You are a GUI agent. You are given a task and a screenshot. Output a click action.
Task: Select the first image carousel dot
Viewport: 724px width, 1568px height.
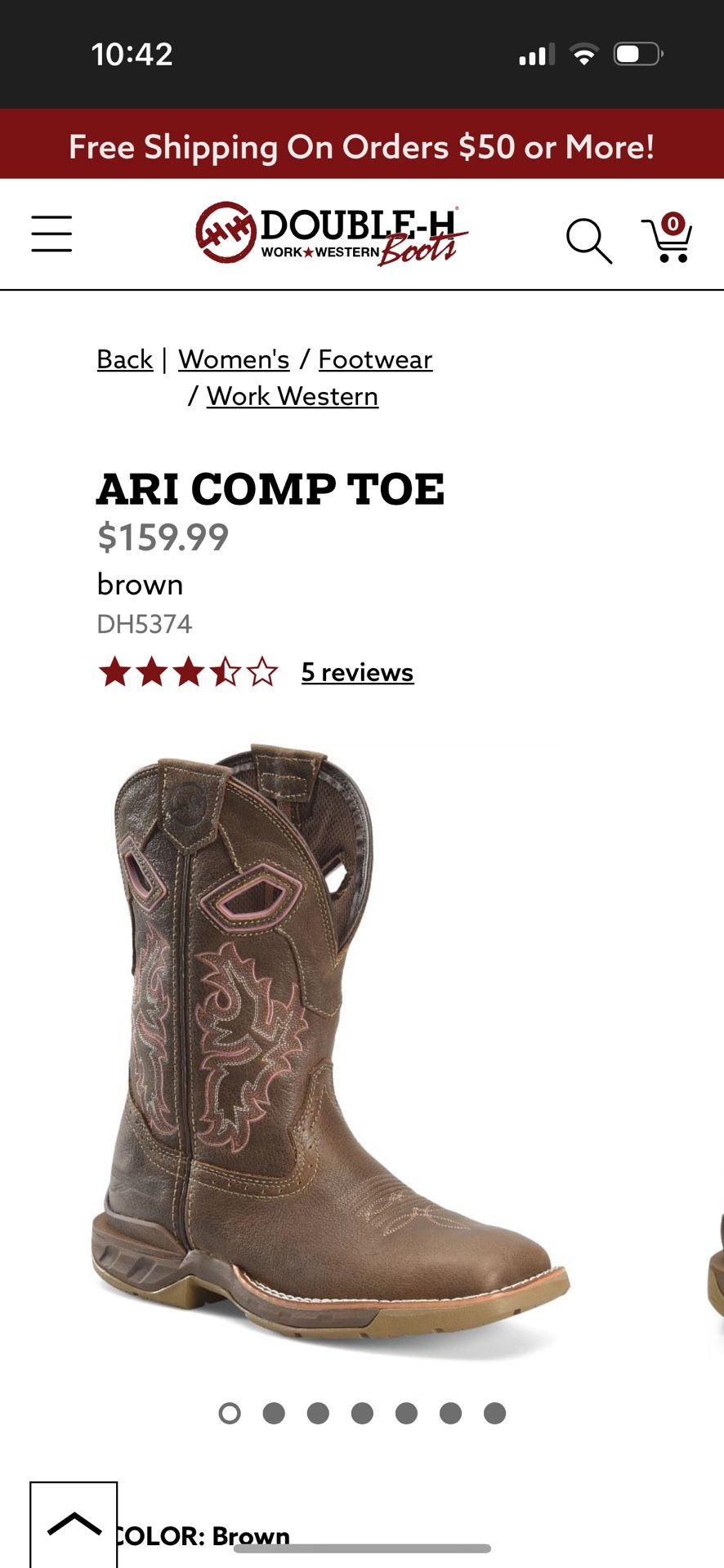point(230,1413)
